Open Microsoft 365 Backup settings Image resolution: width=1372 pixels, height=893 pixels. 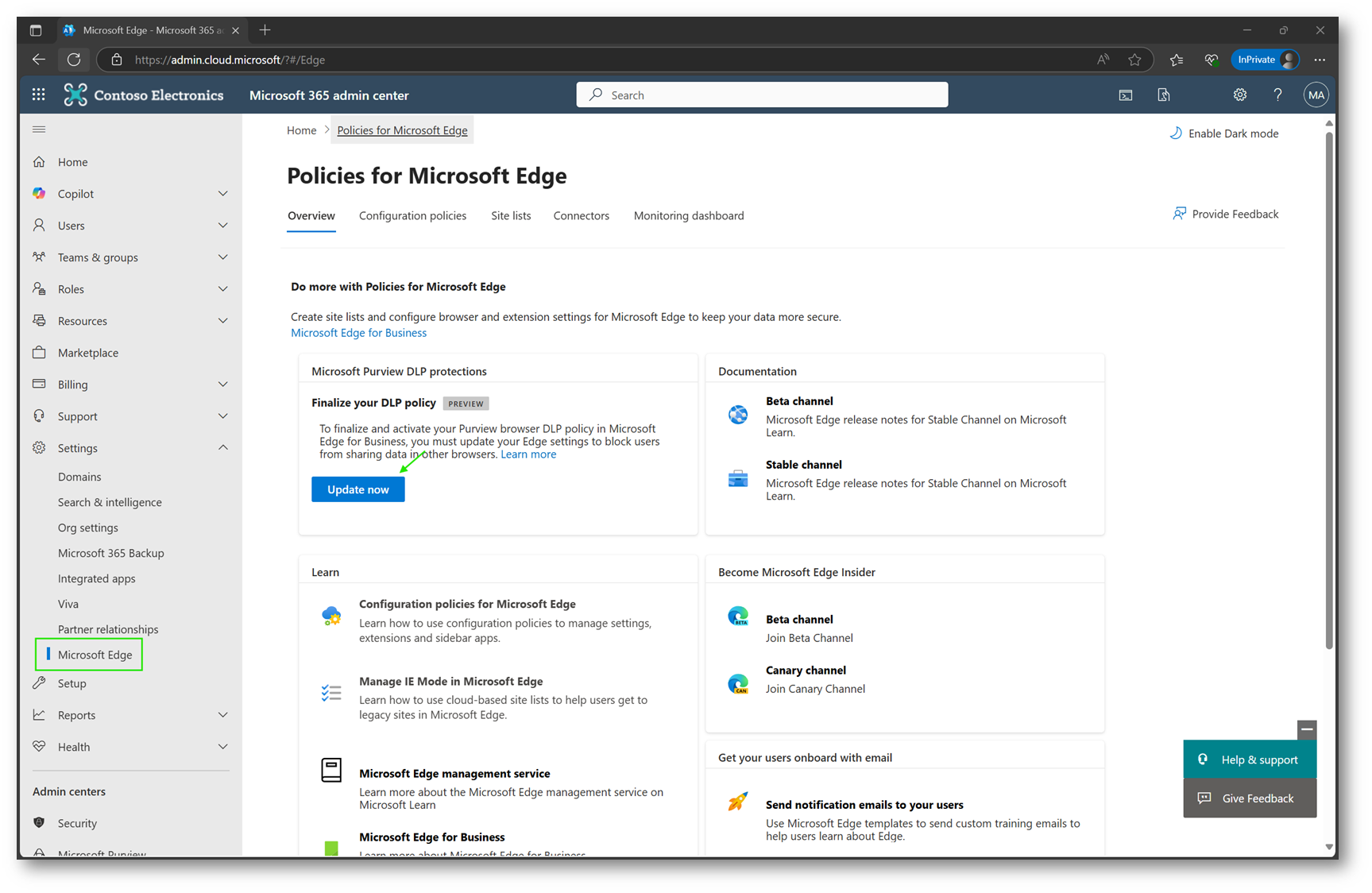pyautogui.click(x=110, y=553)
